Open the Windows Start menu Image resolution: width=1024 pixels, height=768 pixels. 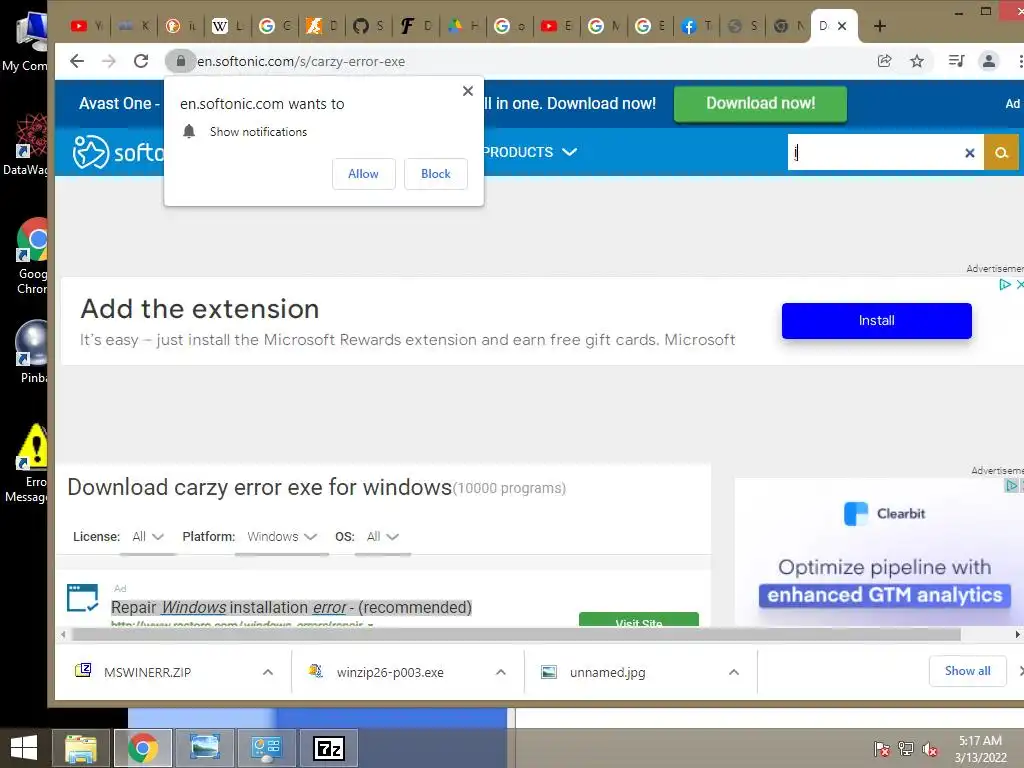24,748
